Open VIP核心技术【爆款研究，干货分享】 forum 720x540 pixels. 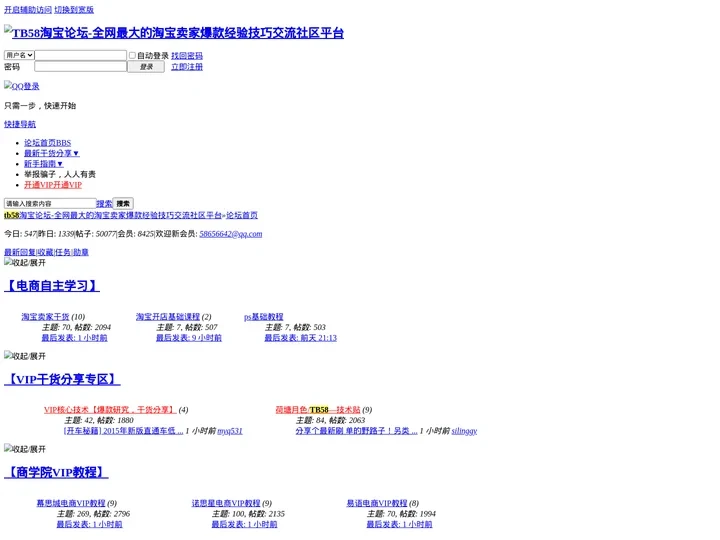click(x=110, y=410)
